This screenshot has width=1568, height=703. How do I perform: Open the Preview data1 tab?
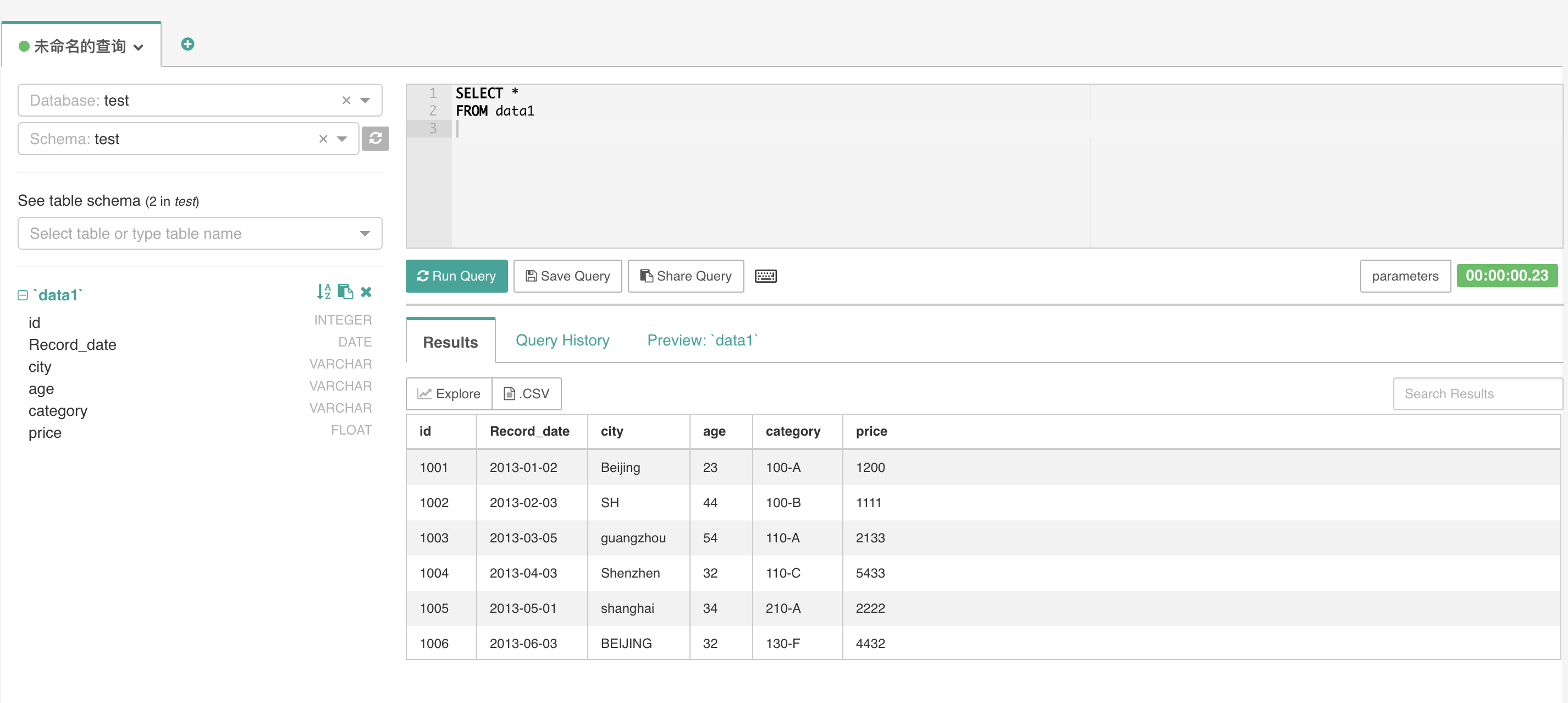pyautogui.click(x=703, y=340)
